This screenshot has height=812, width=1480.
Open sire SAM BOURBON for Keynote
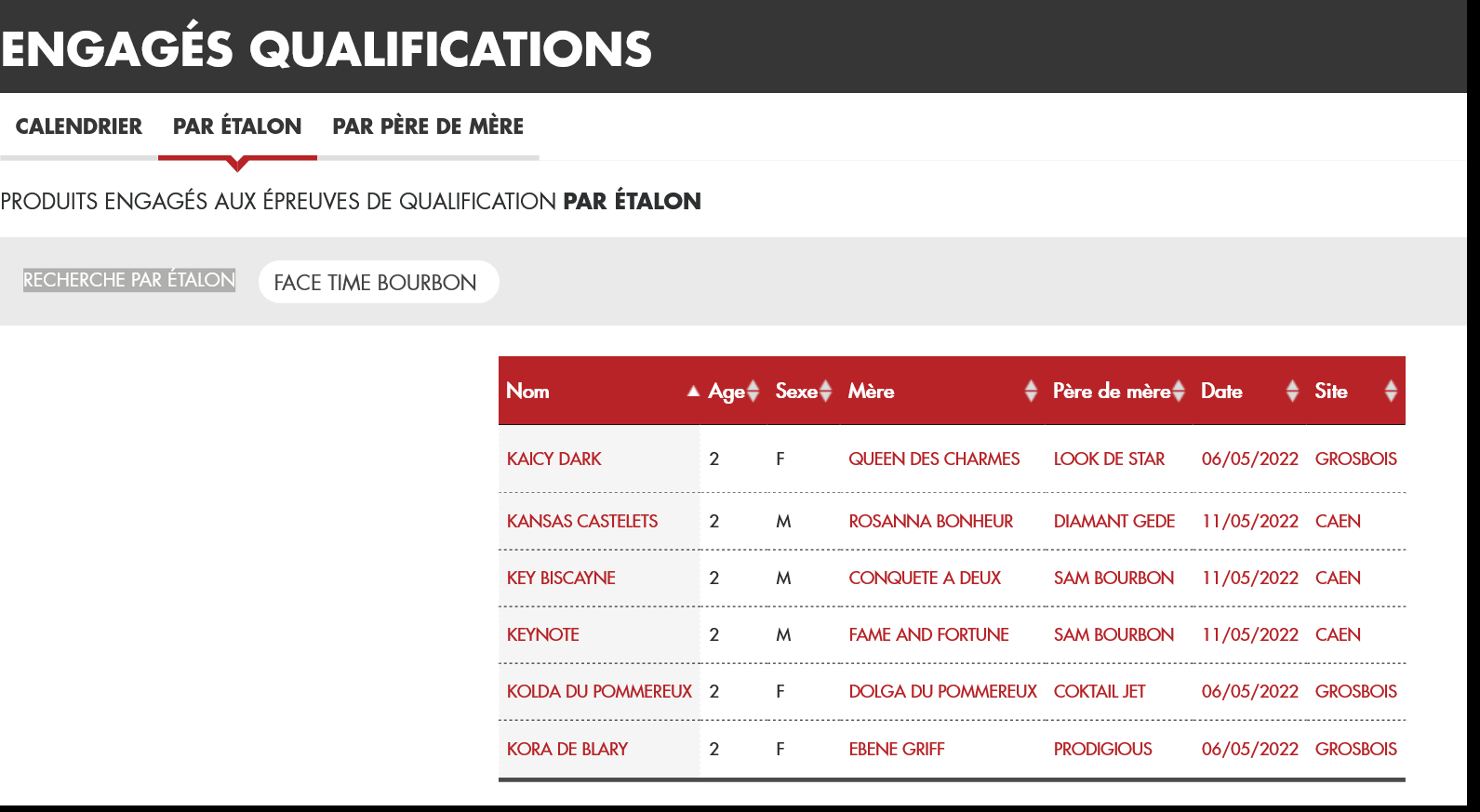(x=1113, y=634)
